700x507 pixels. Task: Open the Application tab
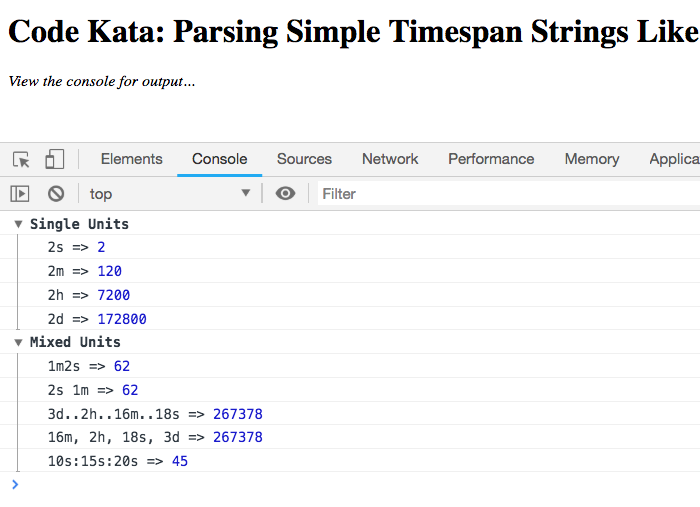pos(674,159)
